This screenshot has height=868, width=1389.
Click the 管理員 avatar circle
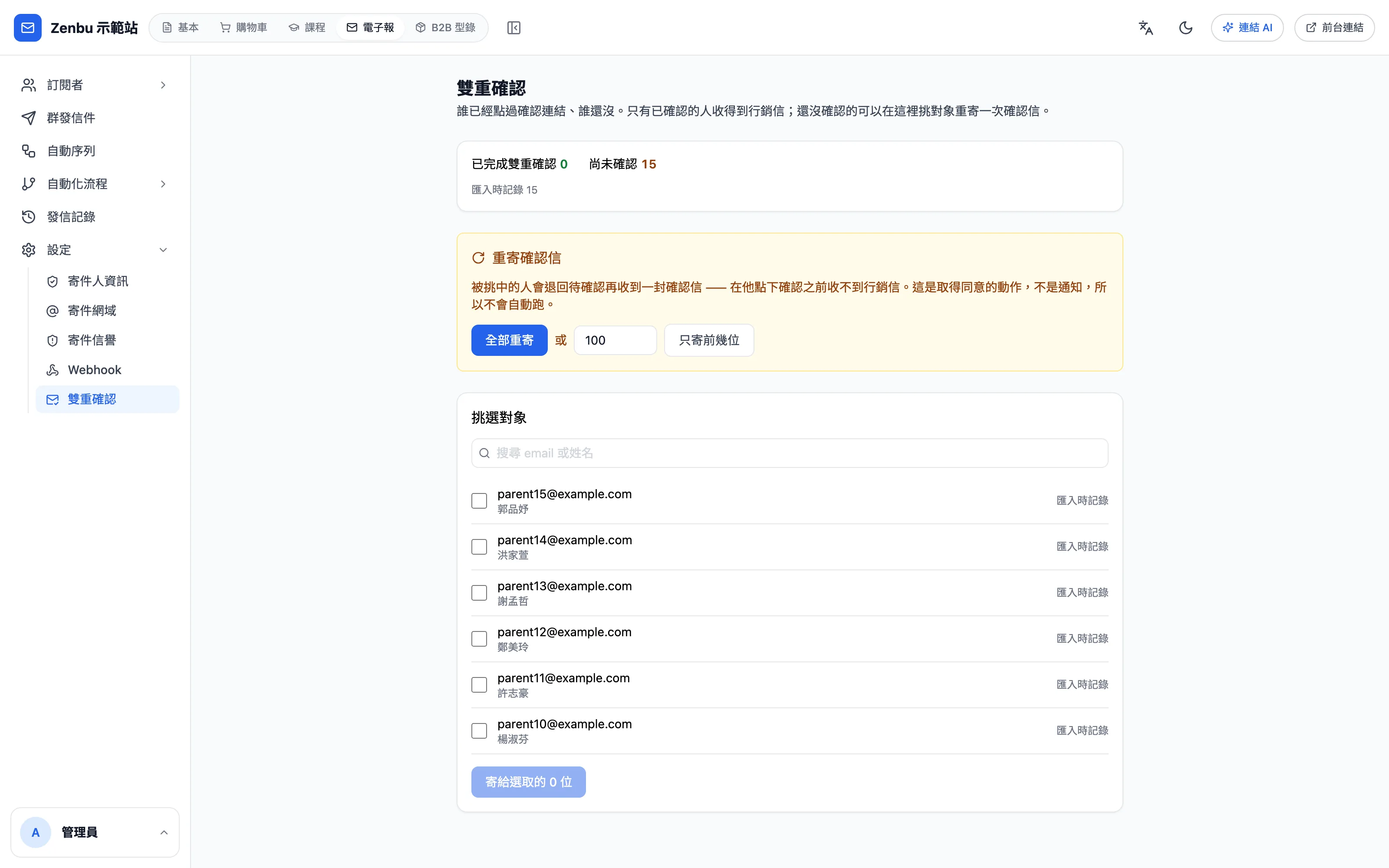[x=36, y=832]
